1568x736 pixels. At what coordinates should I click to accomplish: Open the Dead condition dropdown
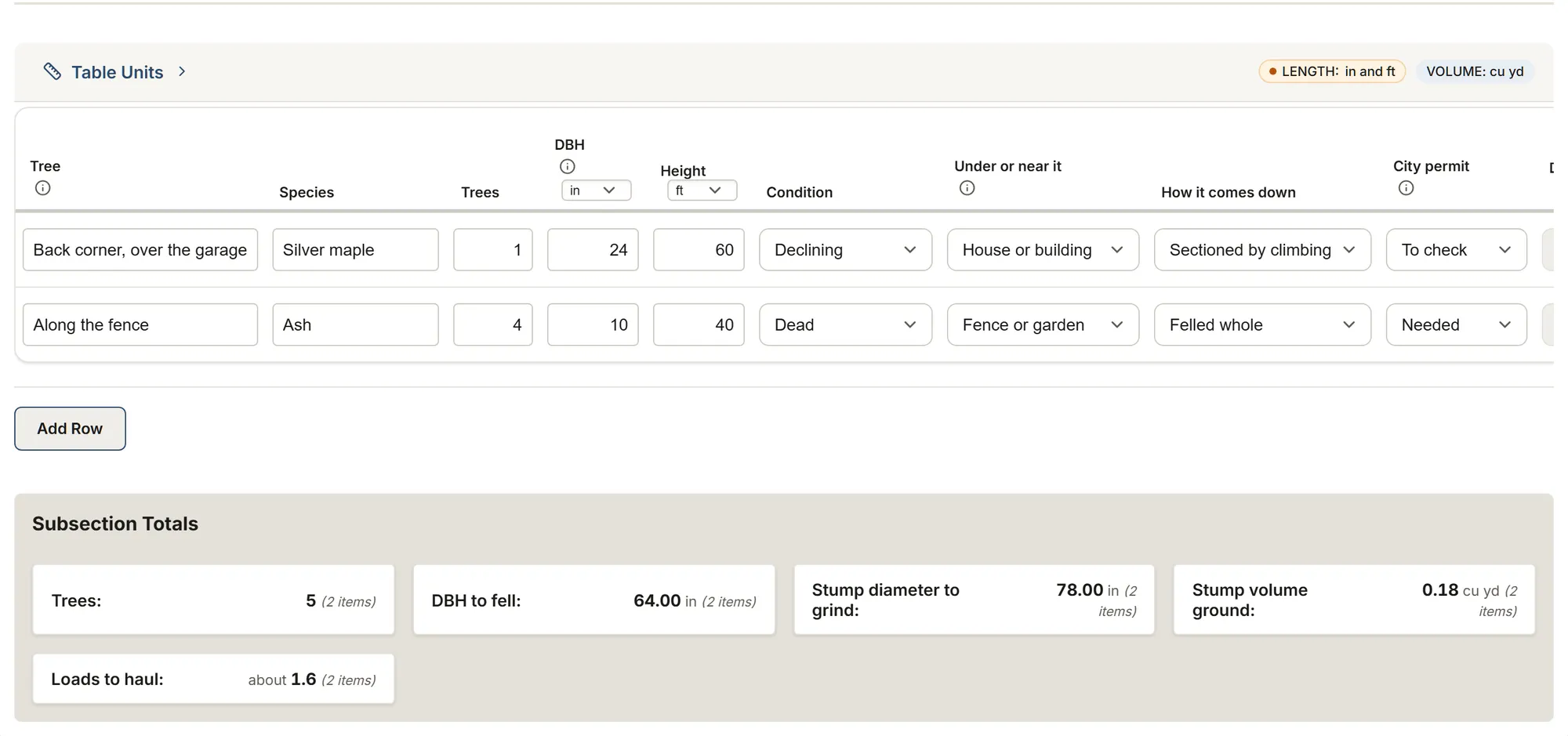click(x=845, y=324)
